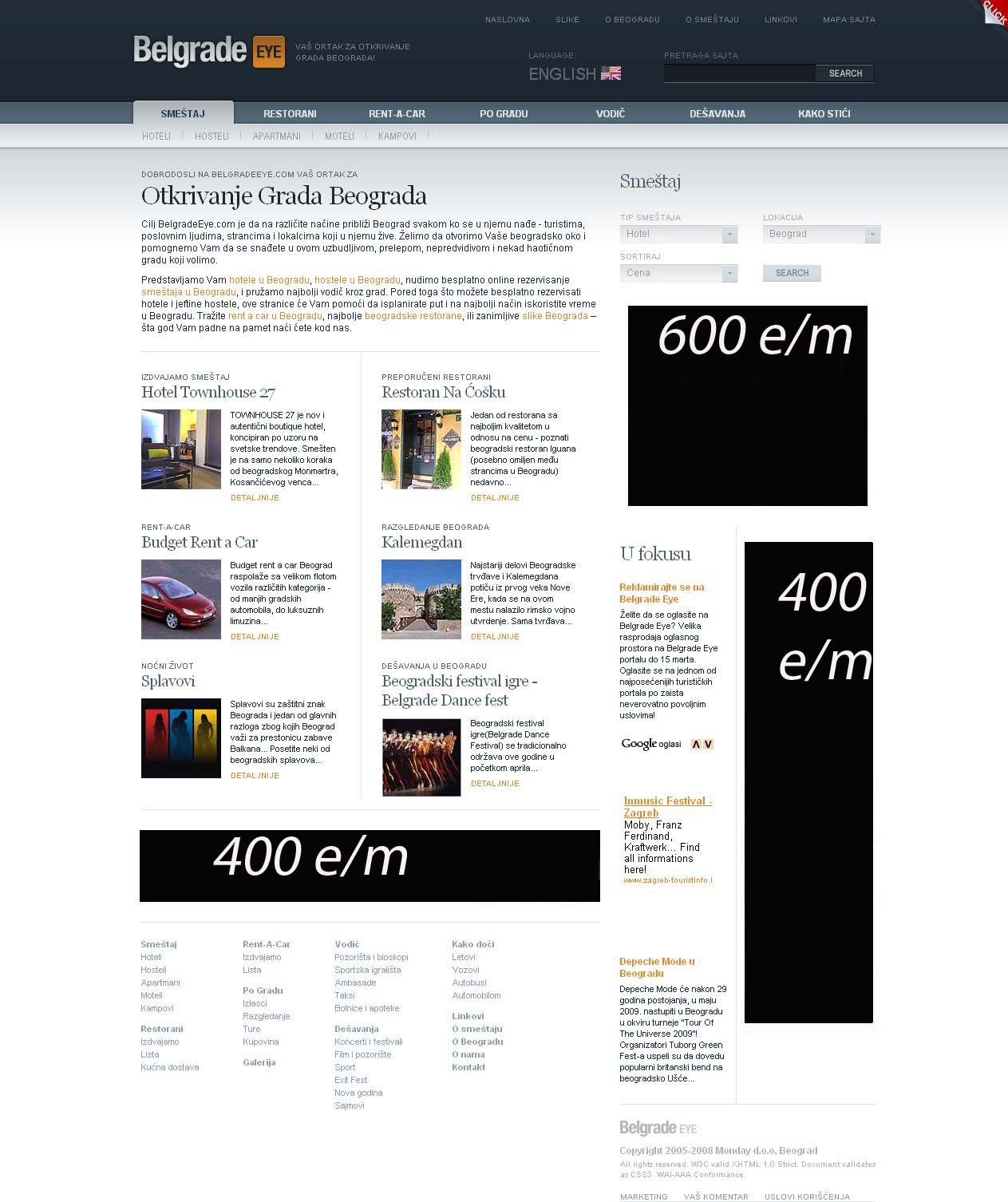Screen dimensions: 1008x1202
Task: Open the Dešavanja main menu tab
Action: coord(717,113)
